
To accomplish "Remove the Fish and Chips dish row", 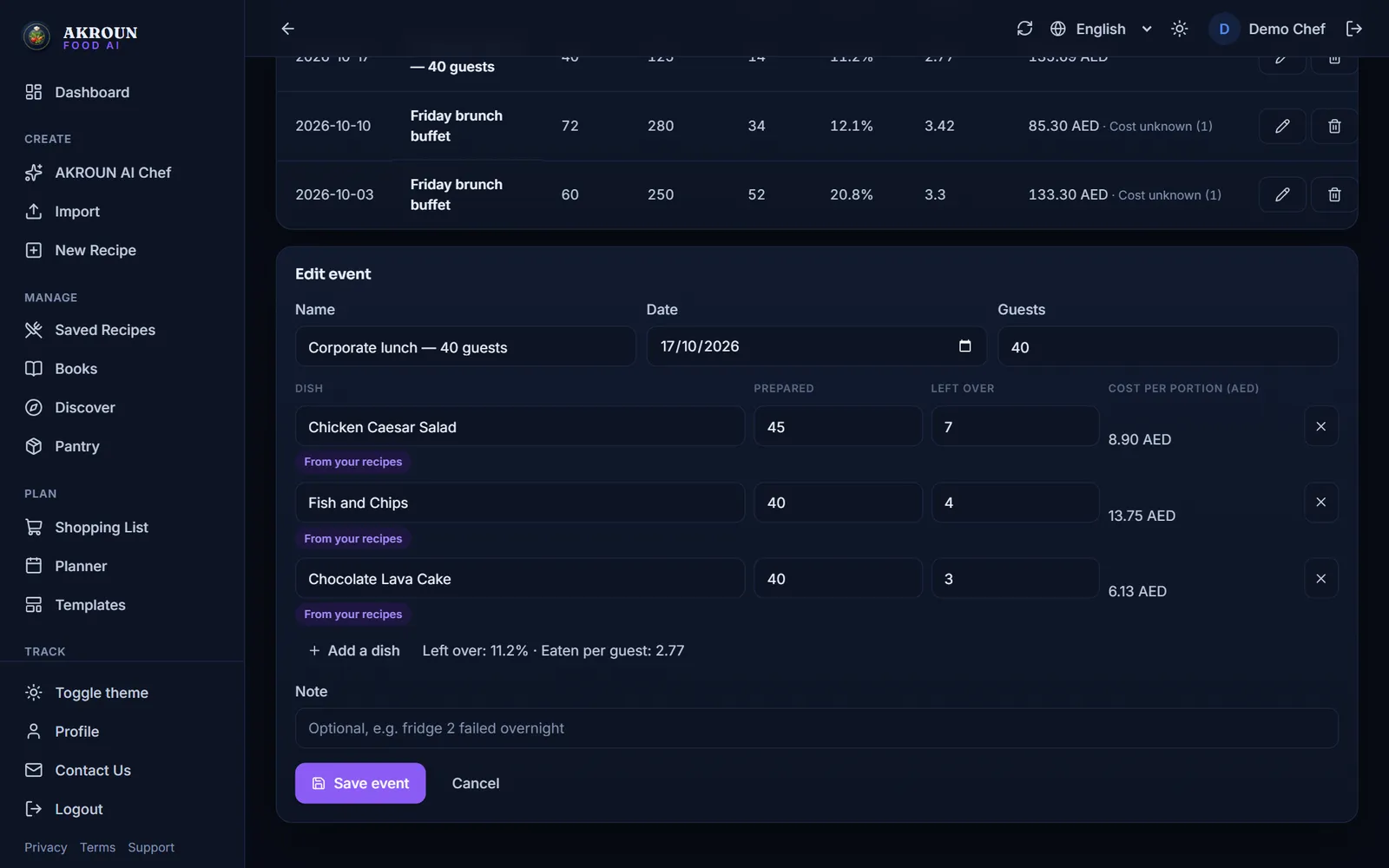I will point(1320,502).
